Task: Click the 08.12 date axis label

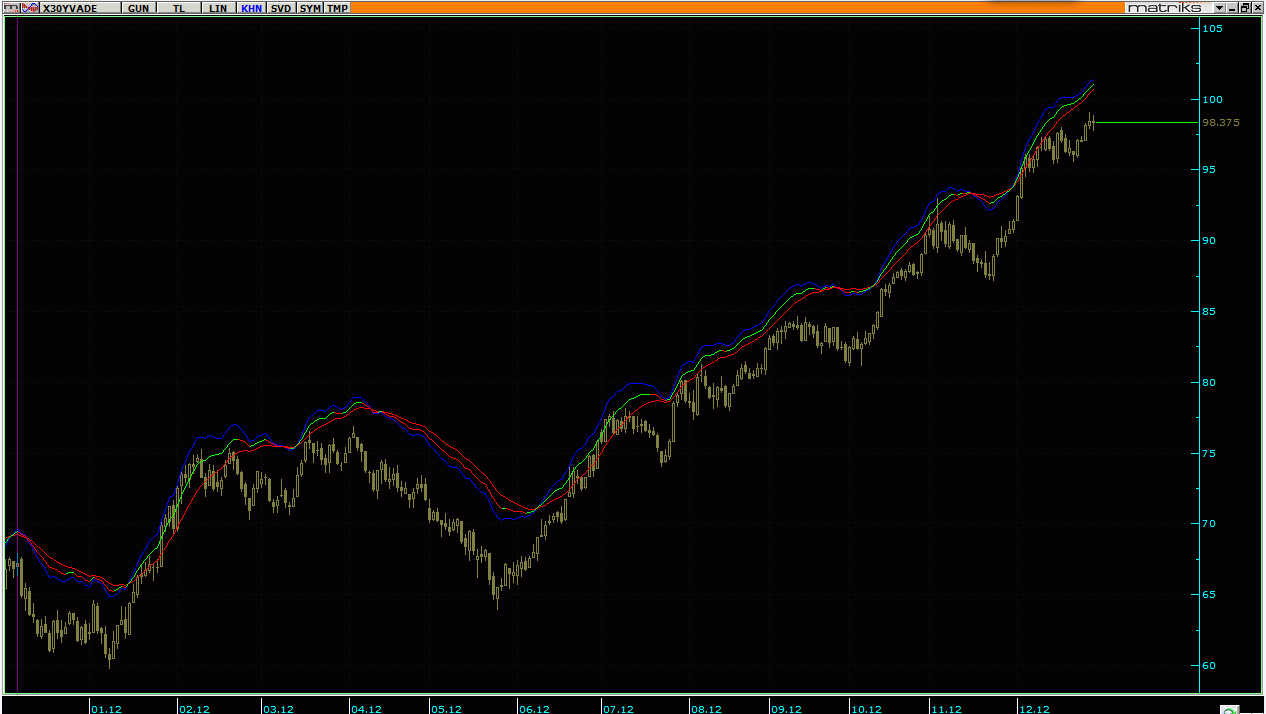Action: pos(706,709)
